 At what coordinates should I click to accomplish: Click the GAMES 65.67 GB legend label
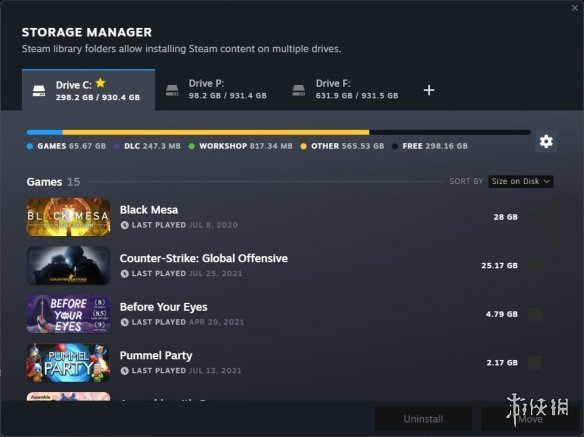point(72,146)
